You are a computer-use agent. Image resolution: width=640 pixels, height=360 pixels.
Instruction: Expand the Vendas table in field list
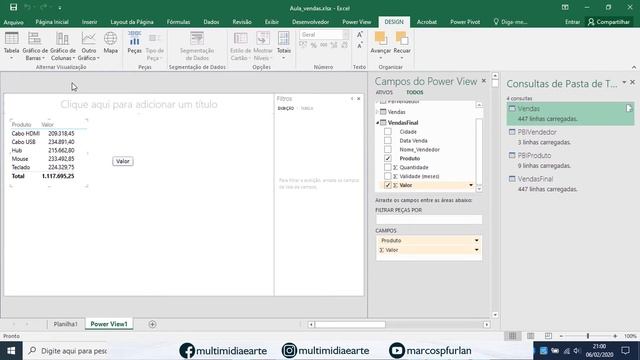(x=378, y=112)
